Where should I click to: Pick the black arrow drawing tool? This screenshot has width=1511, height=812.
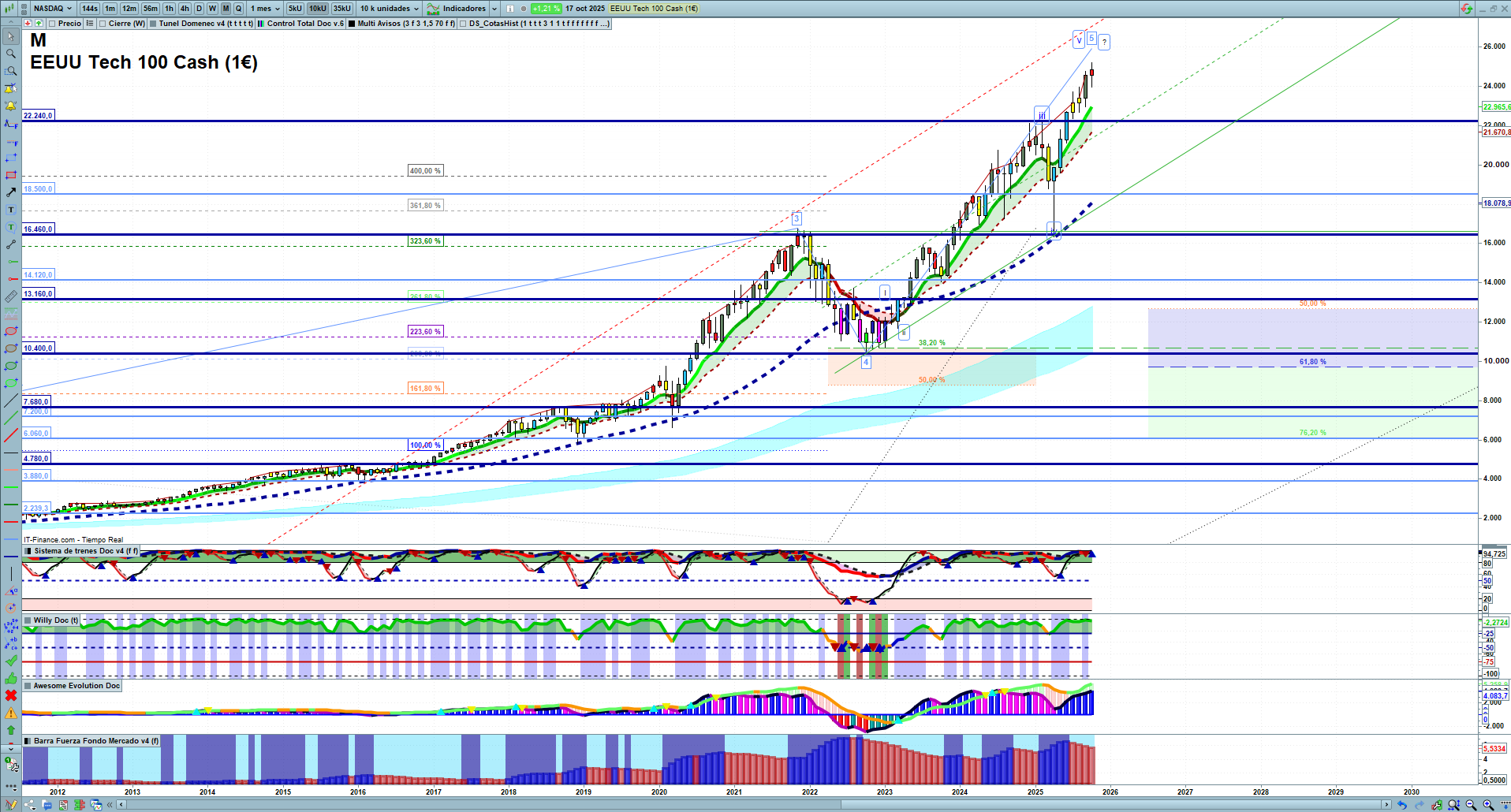tap(10, 192)
